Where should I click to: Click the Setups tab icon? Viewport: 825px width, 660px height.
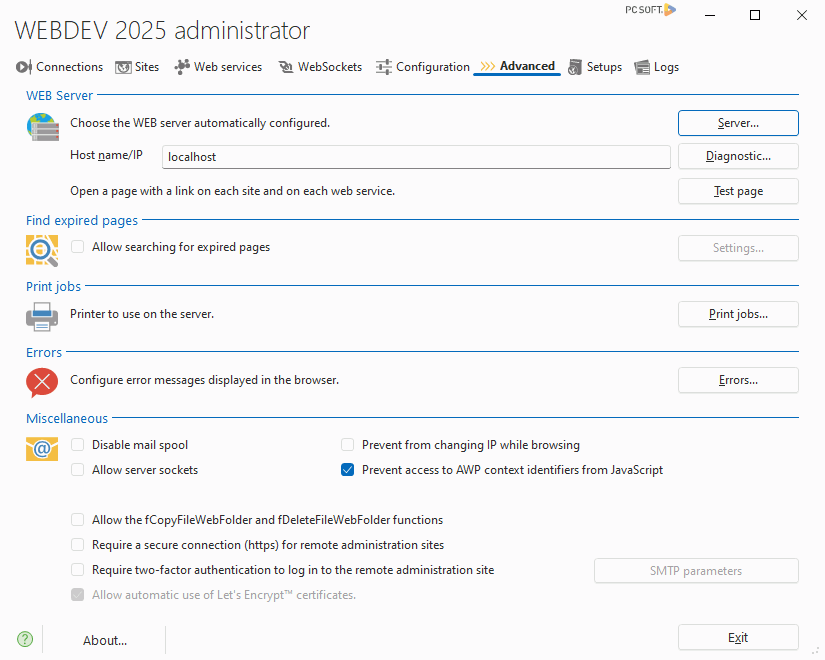pos(575,67)
